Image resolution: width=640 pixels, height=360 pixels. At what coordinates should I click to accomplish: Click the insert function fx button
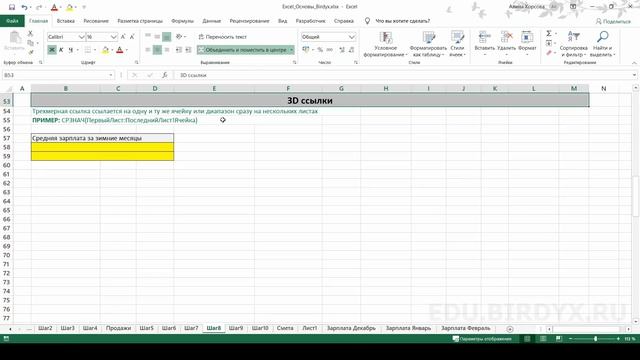point(164,75)
